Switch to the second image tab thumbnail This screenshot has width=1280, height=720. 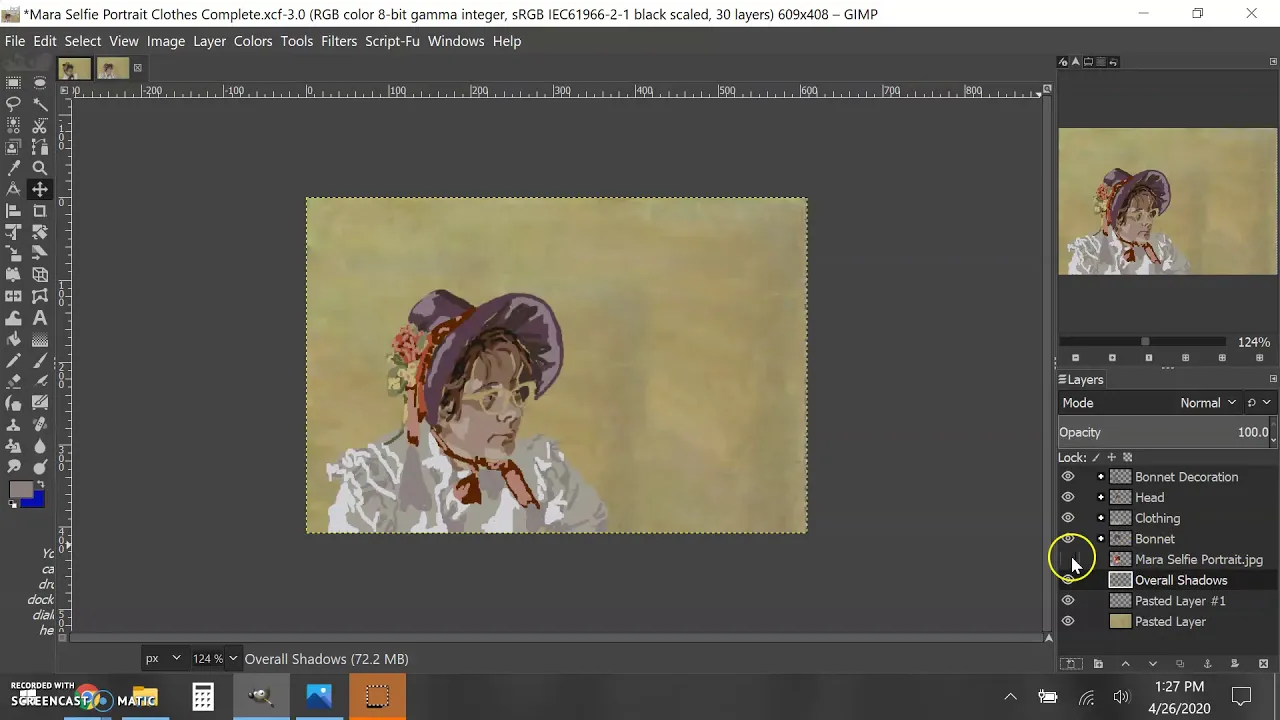click(112, 69)
